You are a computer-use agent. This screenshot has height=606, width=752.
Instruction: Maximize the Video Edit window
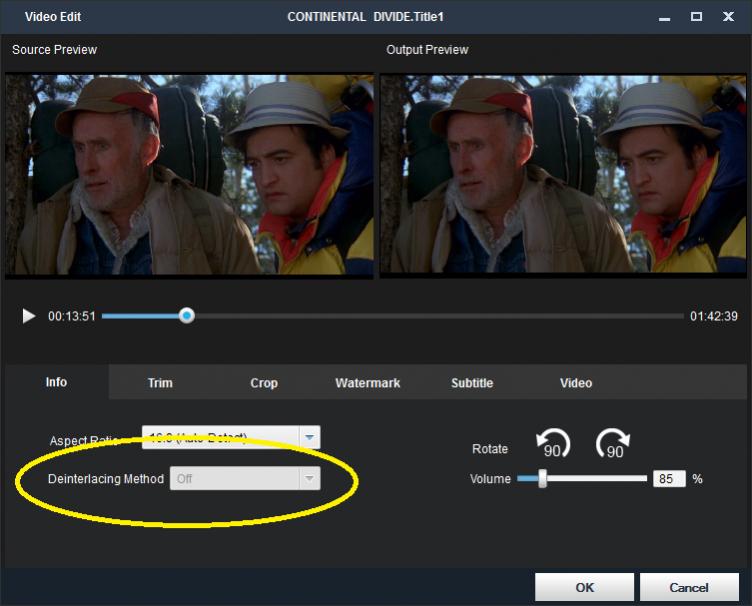(696, 17)
